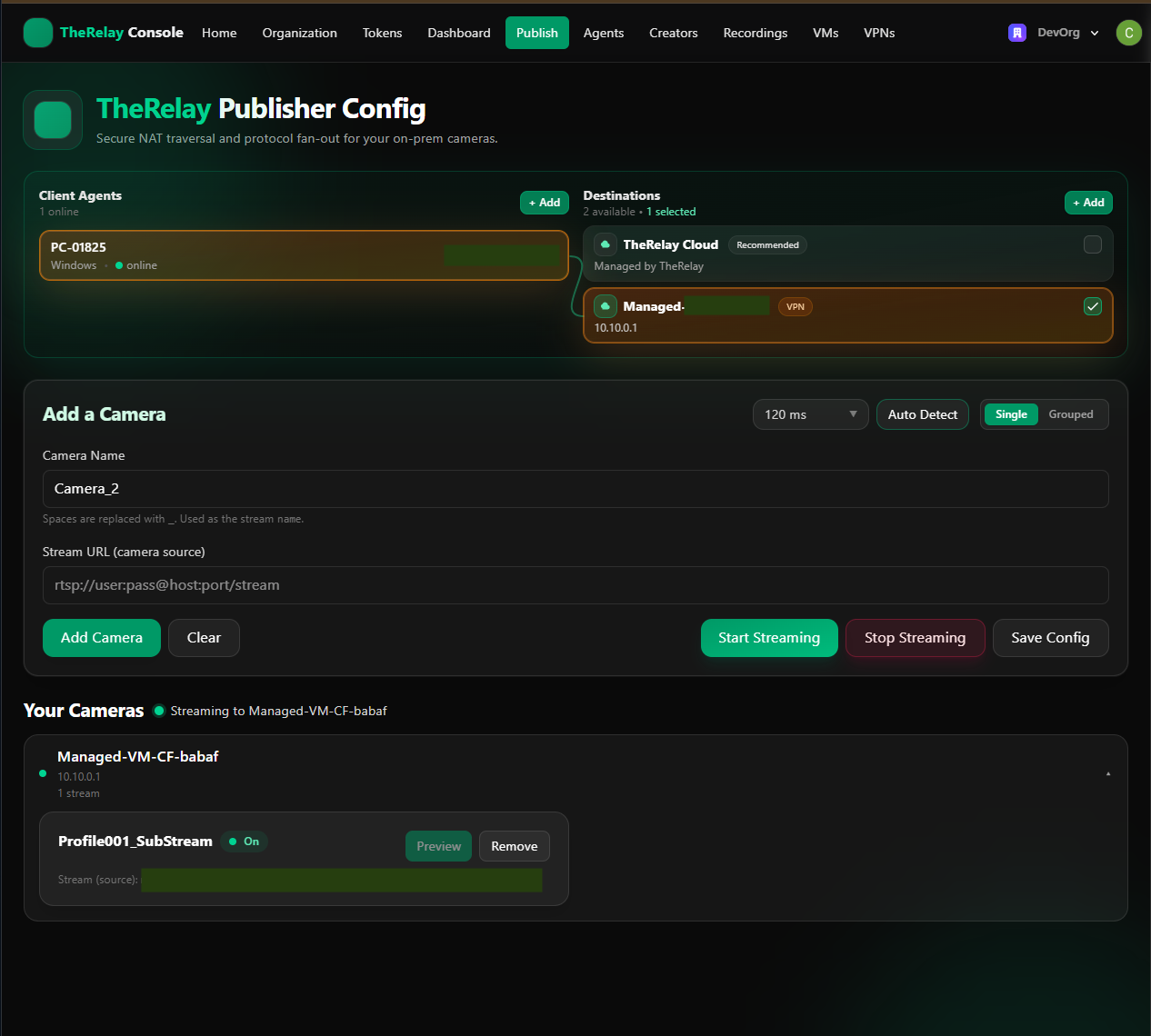Collapse the Managed-VM-CF-babaf camera group

pos(1107,773)
